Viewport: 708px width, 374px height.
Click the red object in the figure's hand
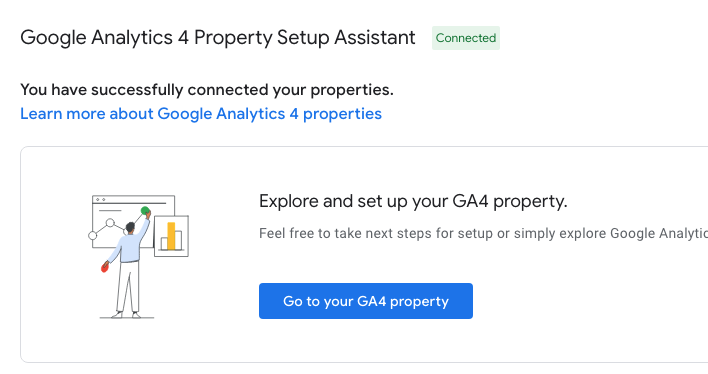click(x=104, y=267)
